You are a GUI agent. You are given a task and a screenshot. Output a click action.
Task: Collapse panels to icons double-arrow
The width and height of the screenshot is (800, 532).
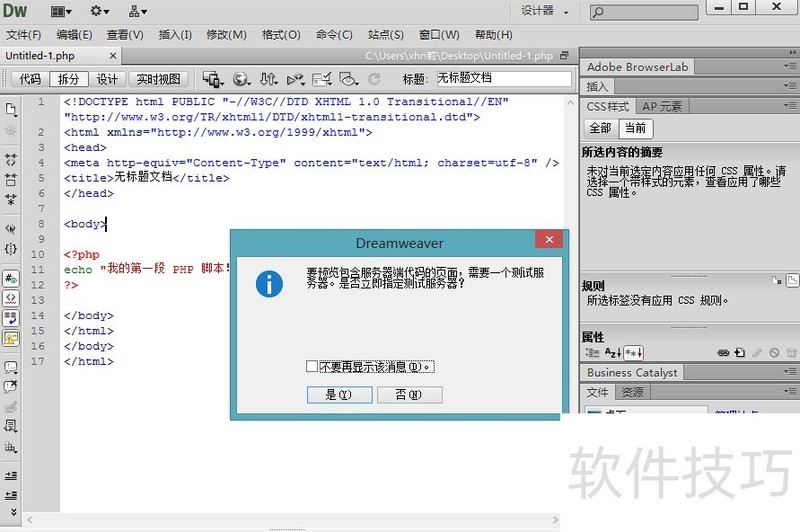[x=792, y=52]
